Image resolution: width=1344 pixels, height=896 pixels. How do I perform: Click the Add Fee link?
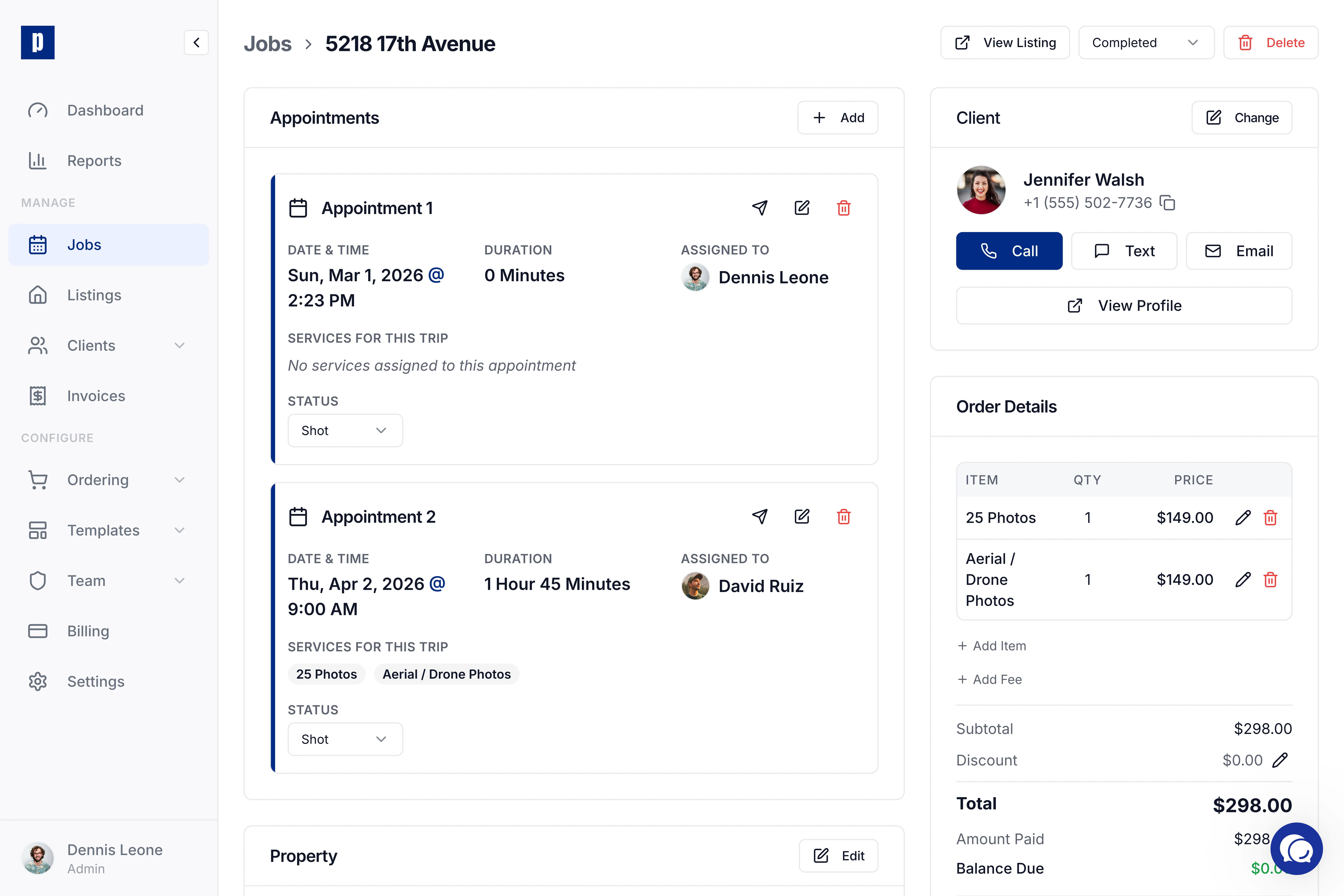coord(990,679)
